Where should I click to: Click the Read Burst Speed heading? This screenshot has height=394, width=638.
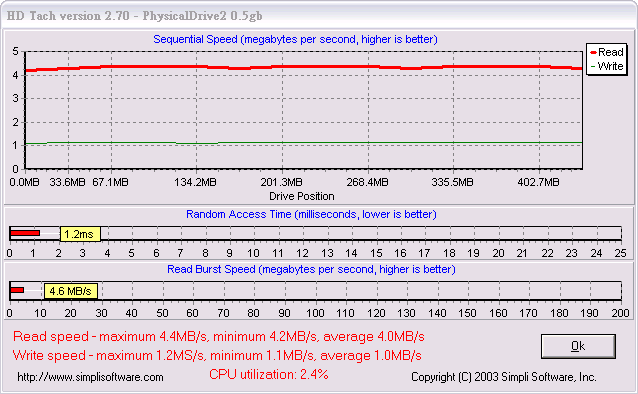pos(311,269)
